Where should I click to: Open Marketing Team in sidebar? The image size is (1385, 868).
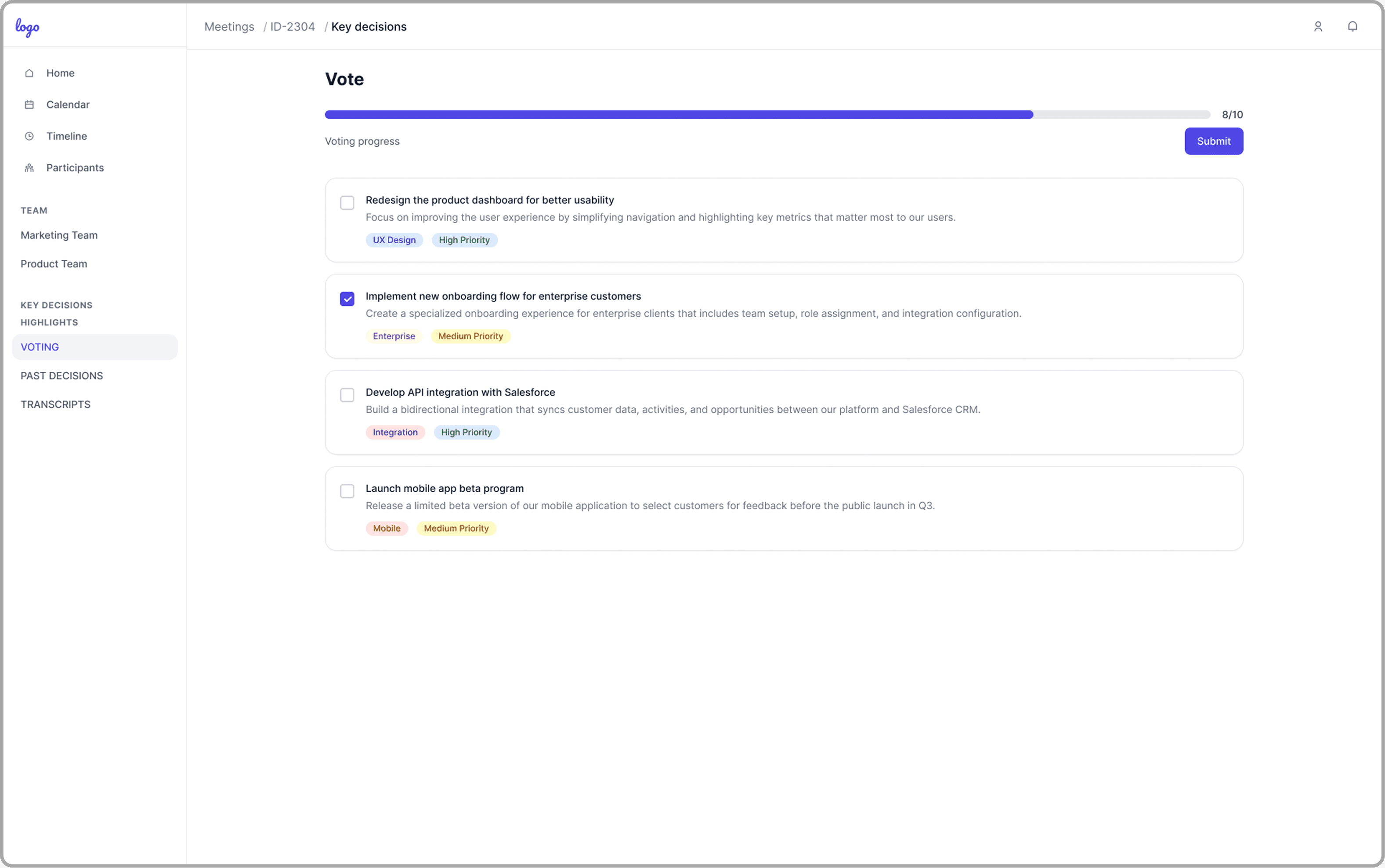tap(59, 235)
